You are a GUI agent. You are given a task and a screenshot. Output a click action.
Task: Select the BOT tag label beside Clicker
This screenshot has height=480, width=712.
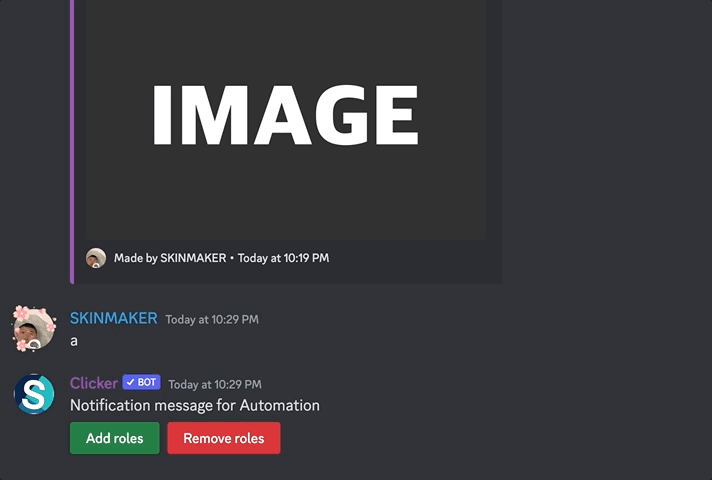[x=146, y=383]
